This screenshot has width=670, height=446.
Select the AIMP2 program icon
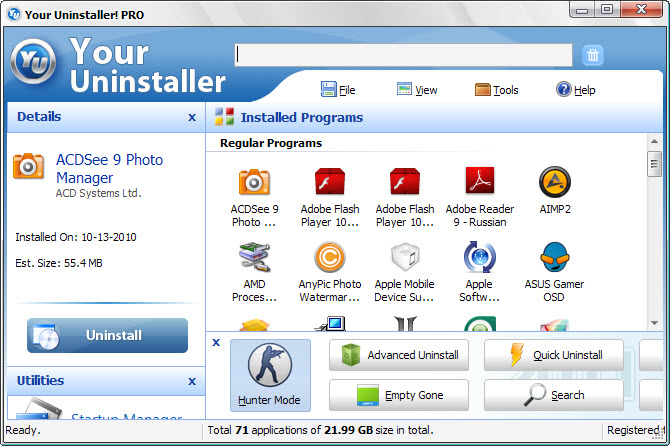[555, 182]
